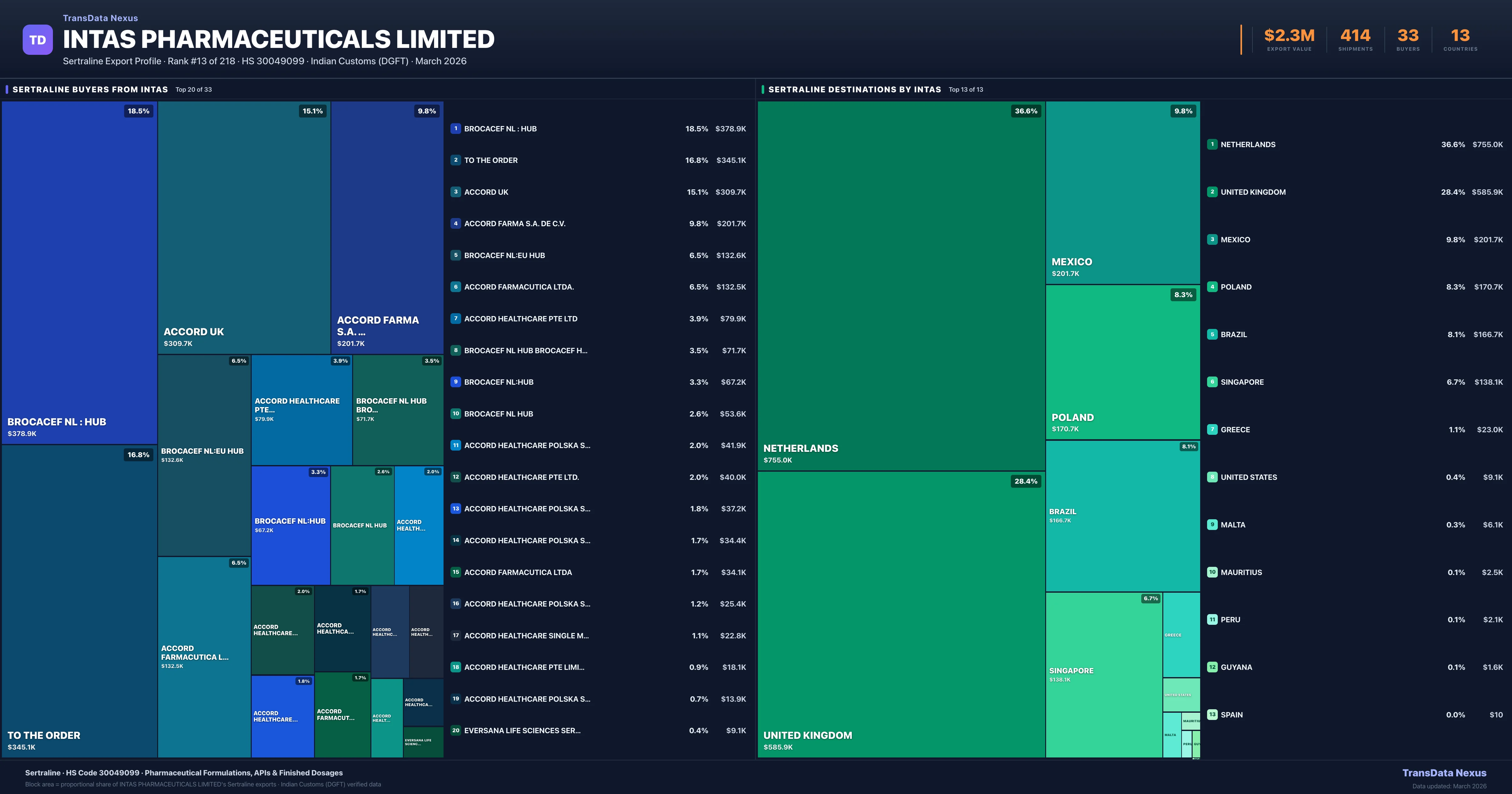
Task: Select the 33 Buyers stat
Action: click(1408, 39)
